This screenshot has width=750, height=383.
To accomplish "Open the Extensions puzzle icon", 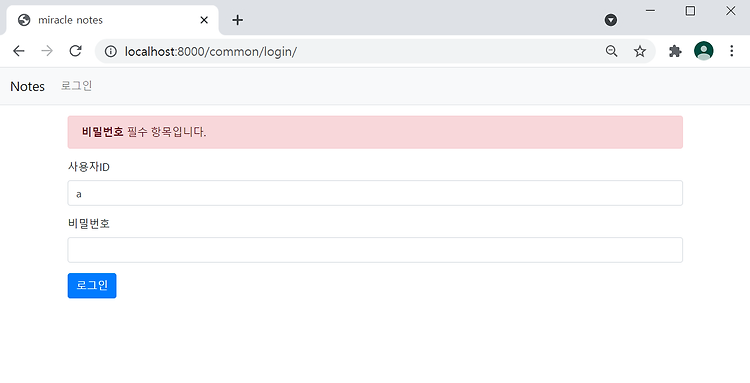I will [x=675, y=51].
